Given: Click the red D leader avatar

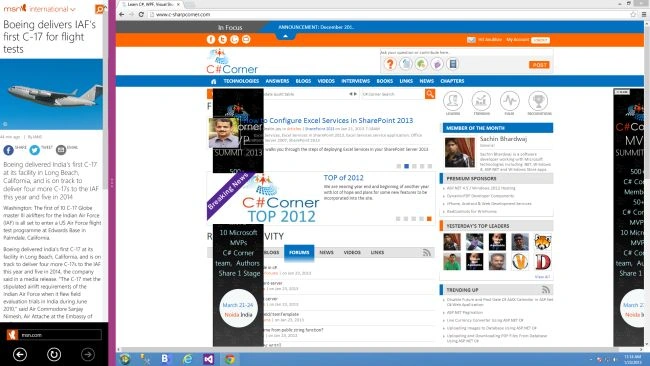Looking at the screenshot, I should [x=543, y=262].
